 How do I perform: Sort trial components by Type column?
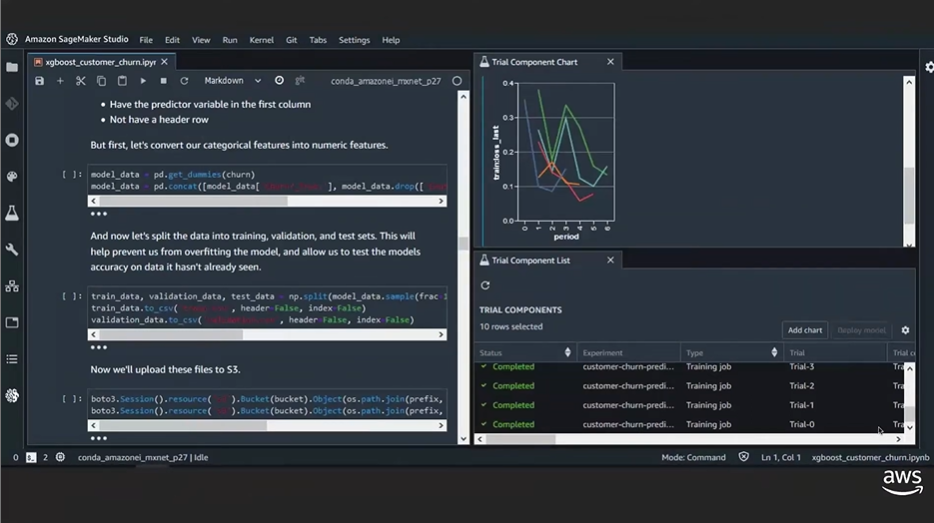tap(774, 353)
